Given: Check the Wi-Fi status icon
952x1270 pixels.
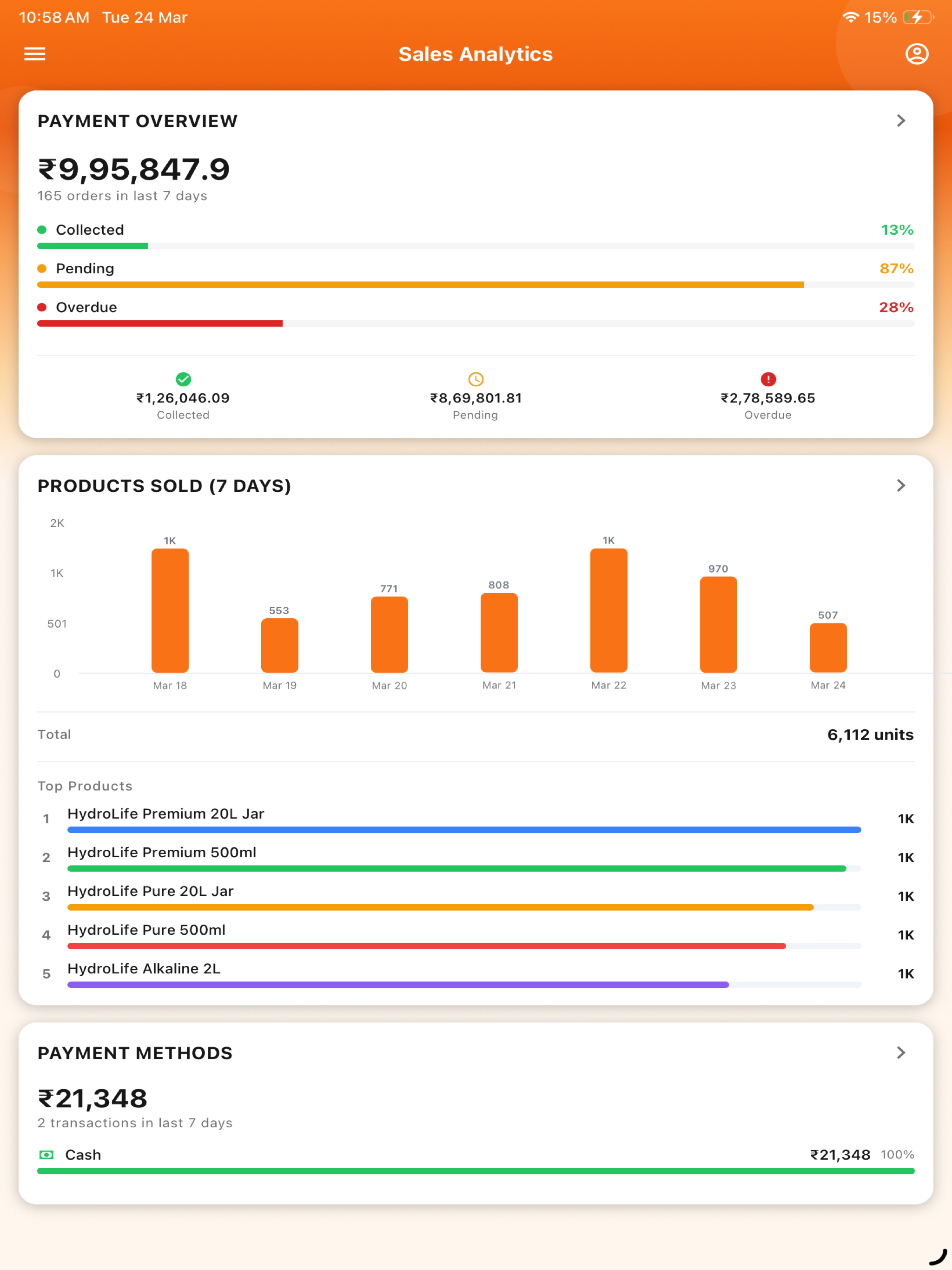Looking at the screenshot, I should coord(850,17).
